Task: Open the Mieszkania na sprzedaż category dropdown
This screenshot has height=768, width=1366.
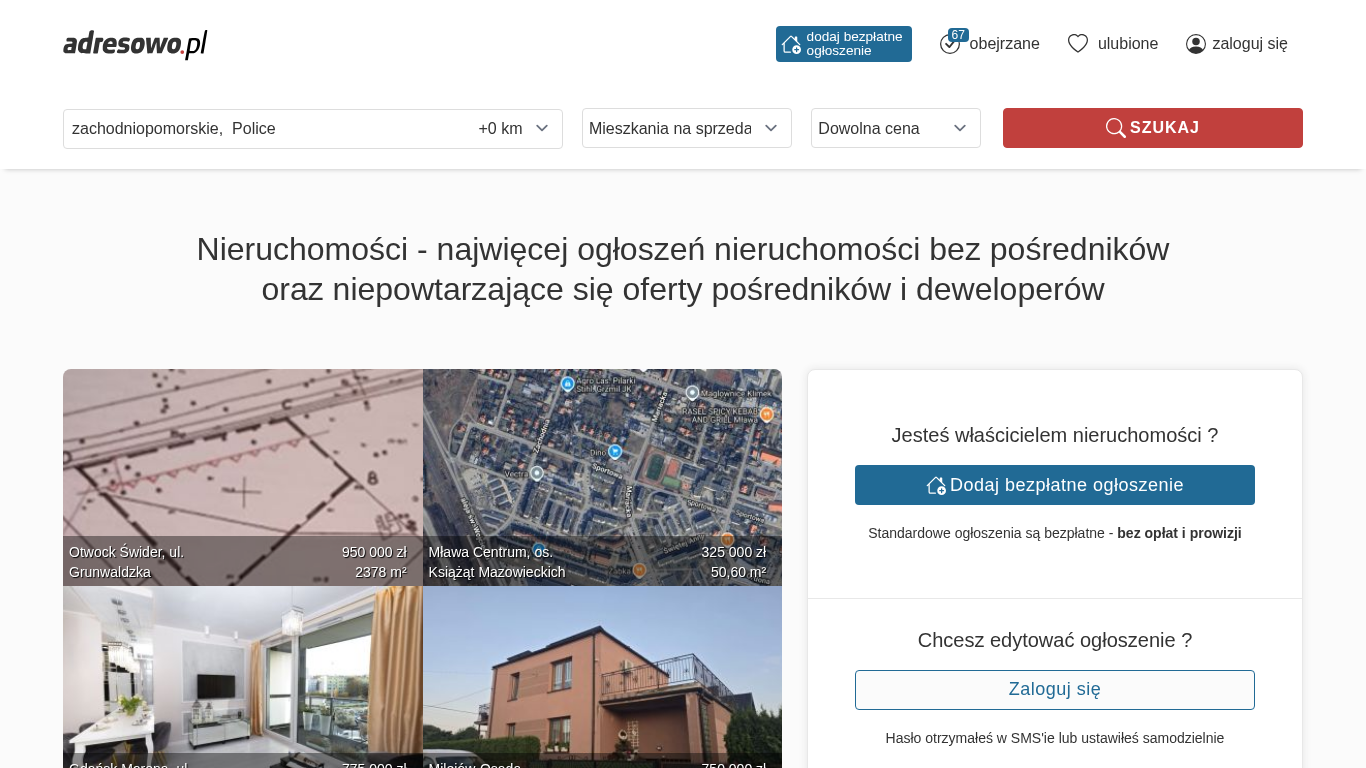Action: click(686, 128)
